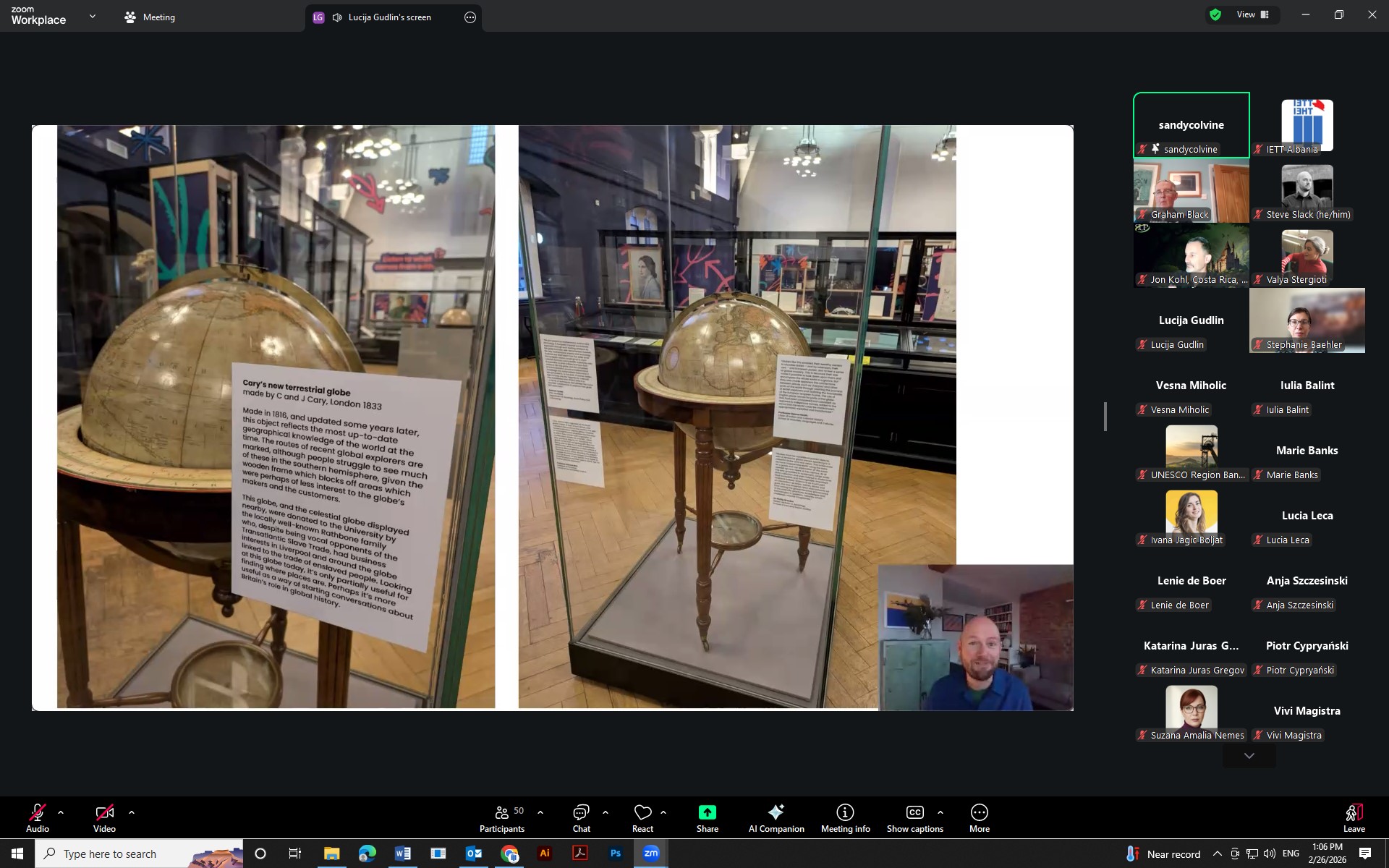Open the Chat panel
Image resolution: width=1389 pixels, height=868 pixels.
pos(581,818)
